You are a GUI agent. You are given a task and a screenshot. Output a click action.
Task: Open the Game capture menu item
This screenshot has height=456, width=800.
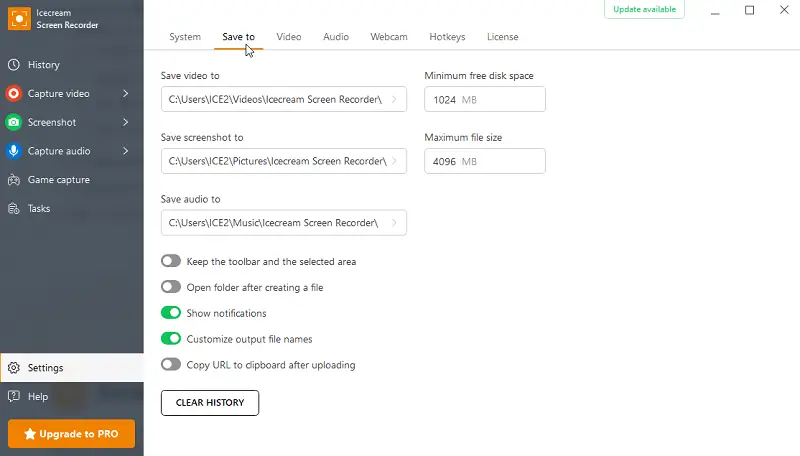(x=59, y=180)
